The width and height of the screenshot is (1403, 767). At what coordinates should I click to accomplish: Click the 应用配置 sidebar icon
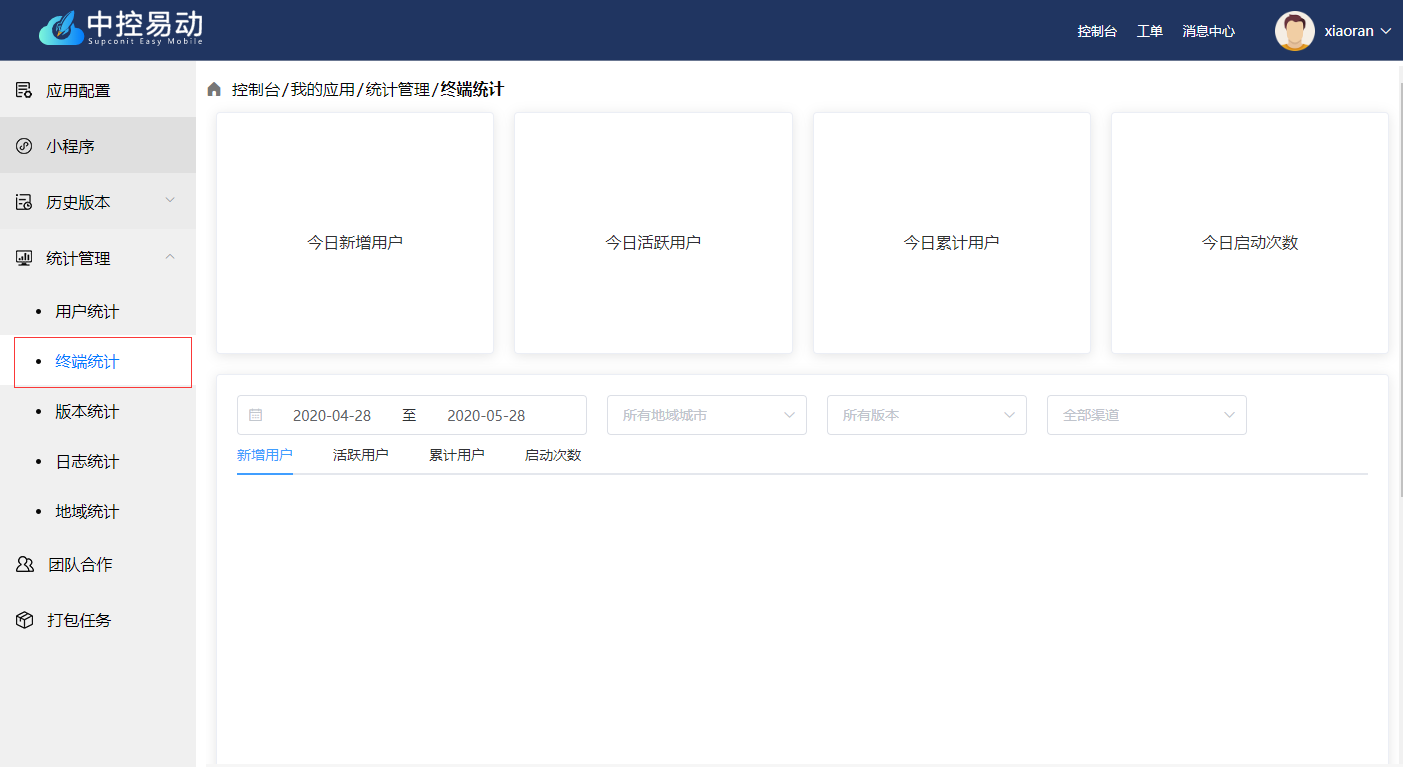click(x=24, y=90)
